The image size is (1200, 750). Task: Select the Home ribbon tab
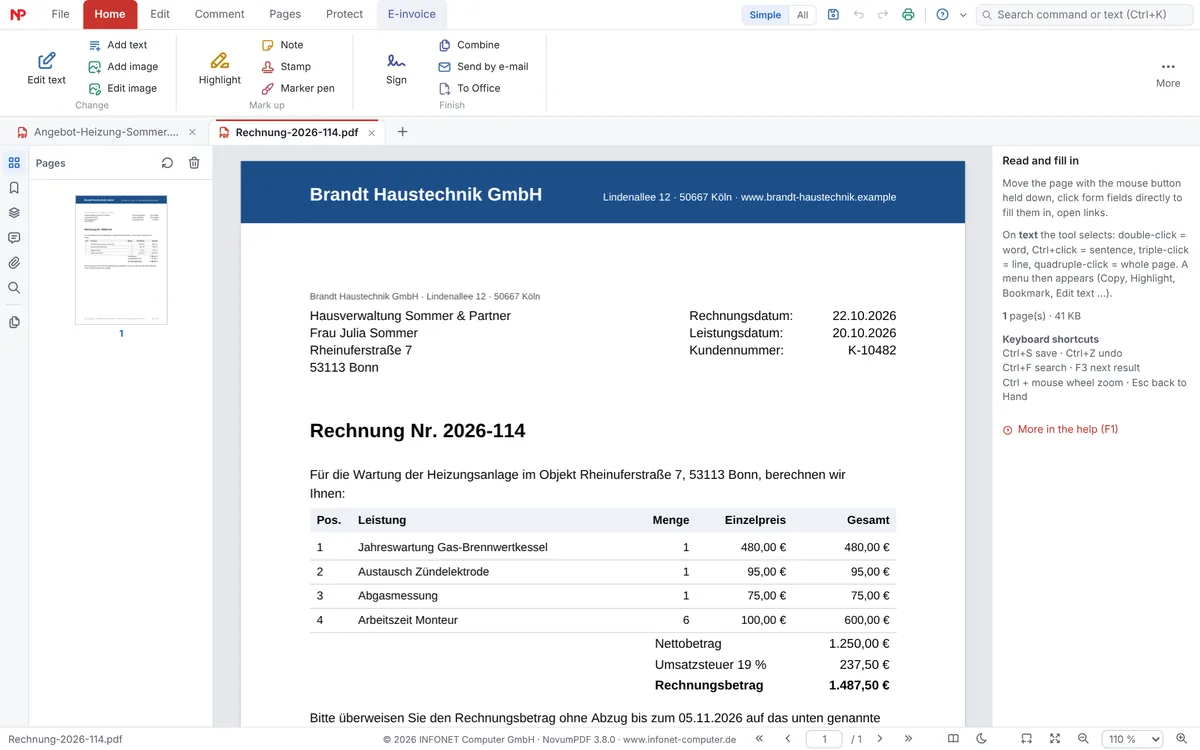click(x=110, y=14)
